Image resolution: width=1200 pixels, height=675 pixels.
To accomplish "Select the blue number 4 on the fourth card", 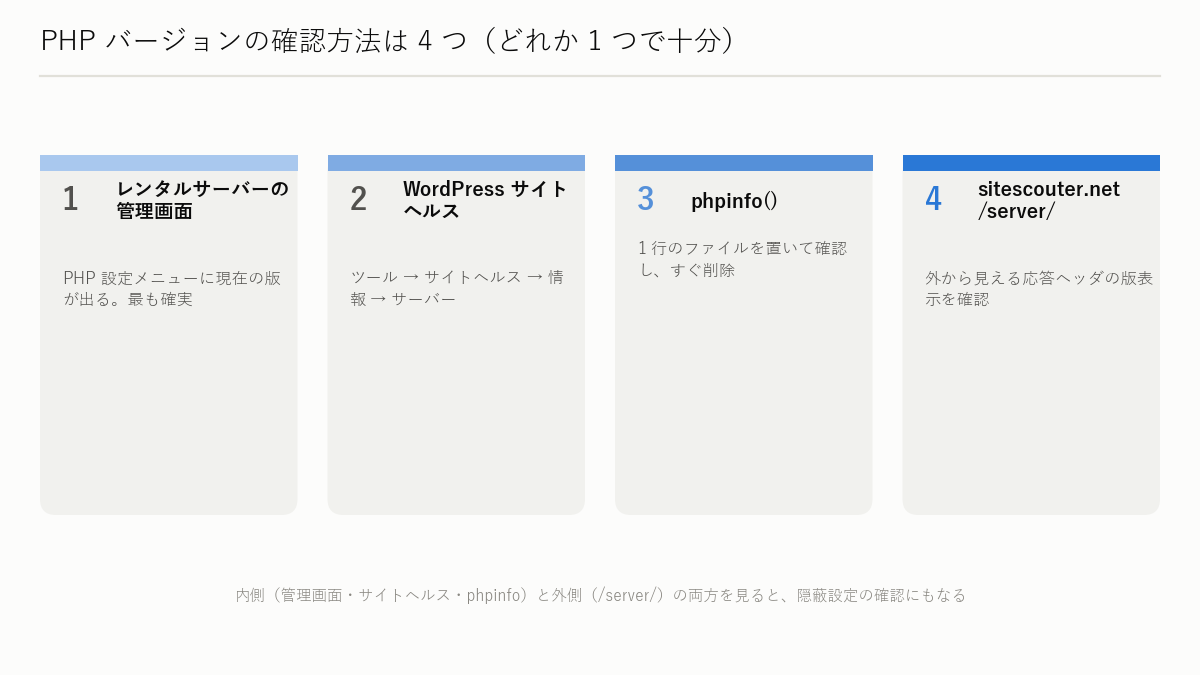I will click(x=933, y=199).
